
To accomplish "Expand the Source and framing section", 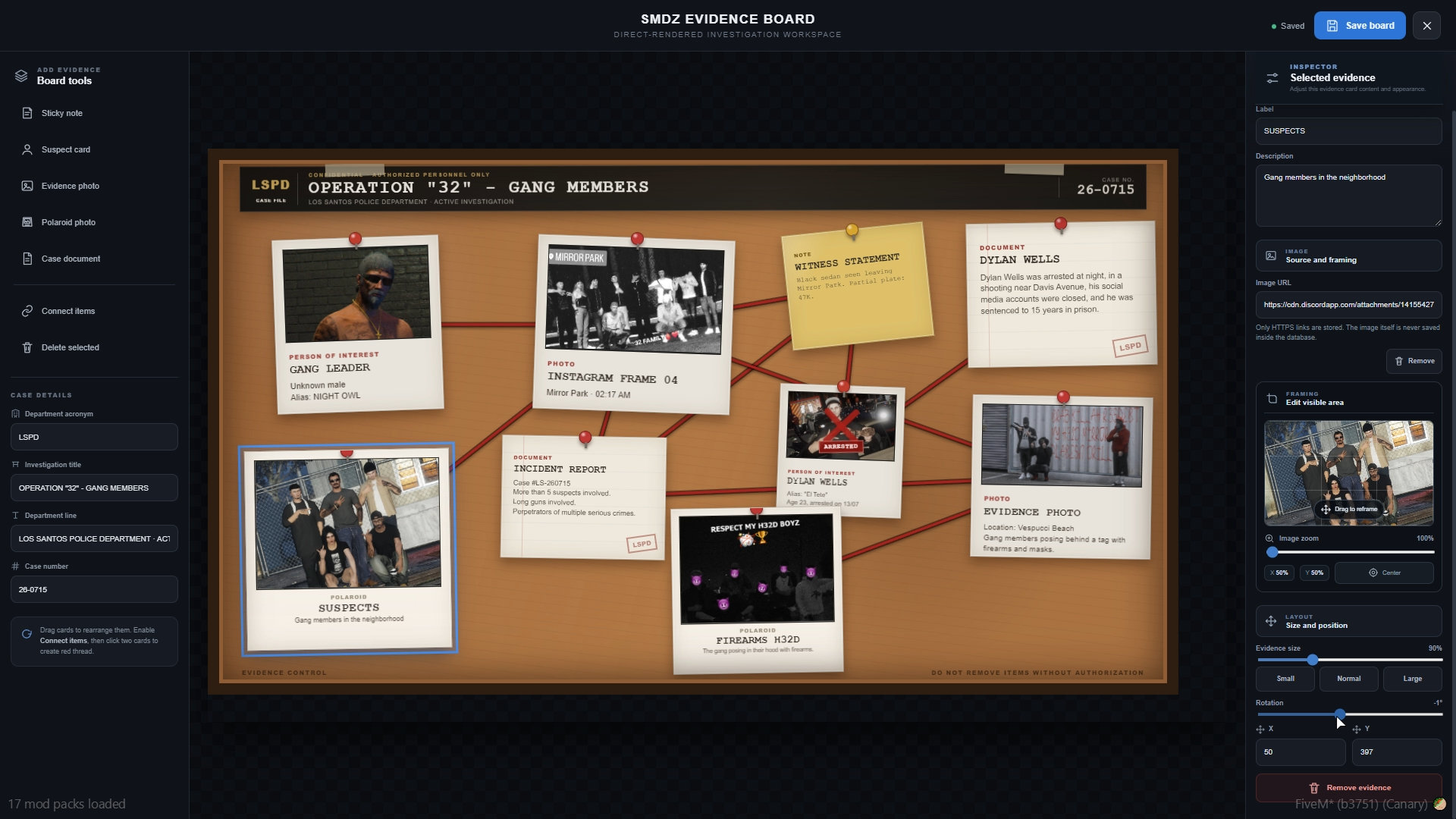I will [x=1348, y=256].
